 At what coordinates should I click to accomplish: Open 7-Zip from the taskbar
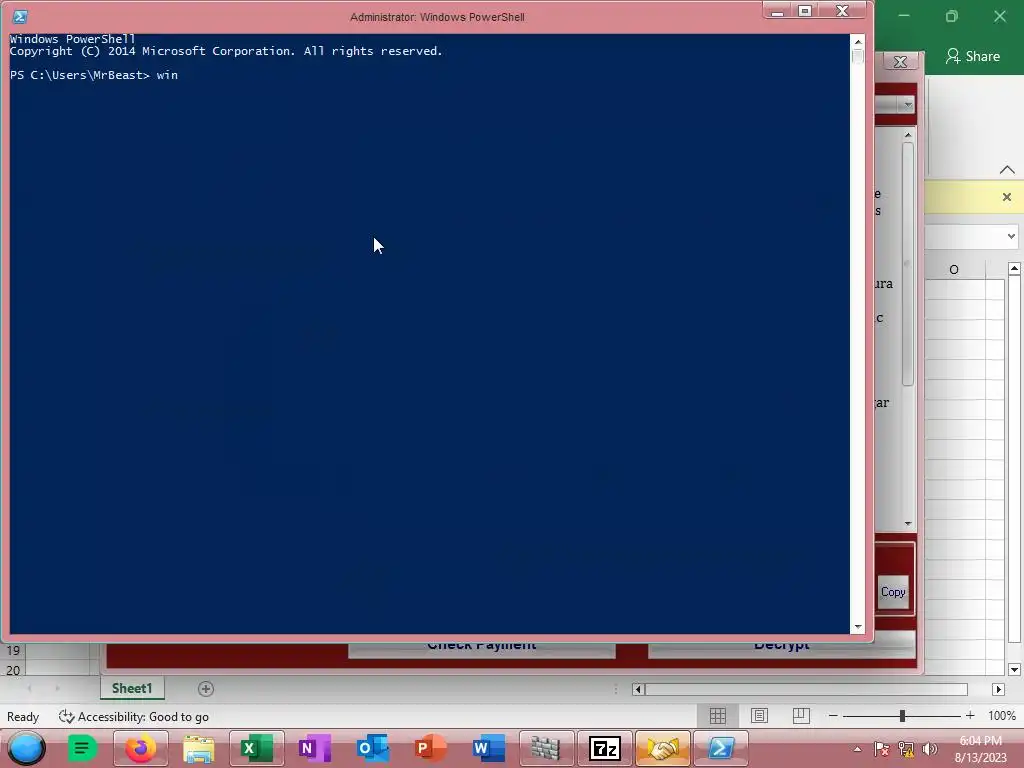click(x=604, y=748)
